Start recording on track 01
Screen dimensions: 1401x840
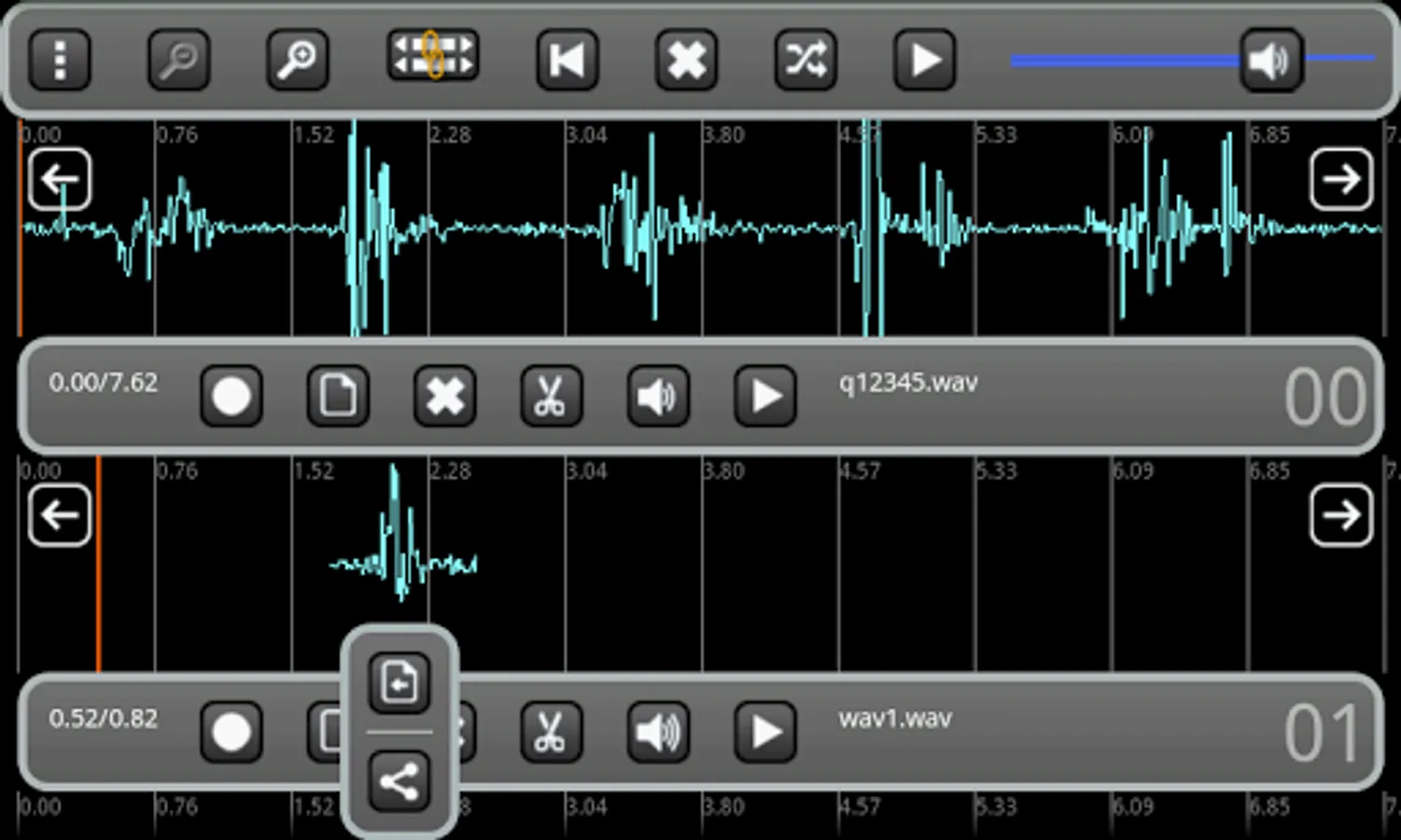[x=231, y=732]
